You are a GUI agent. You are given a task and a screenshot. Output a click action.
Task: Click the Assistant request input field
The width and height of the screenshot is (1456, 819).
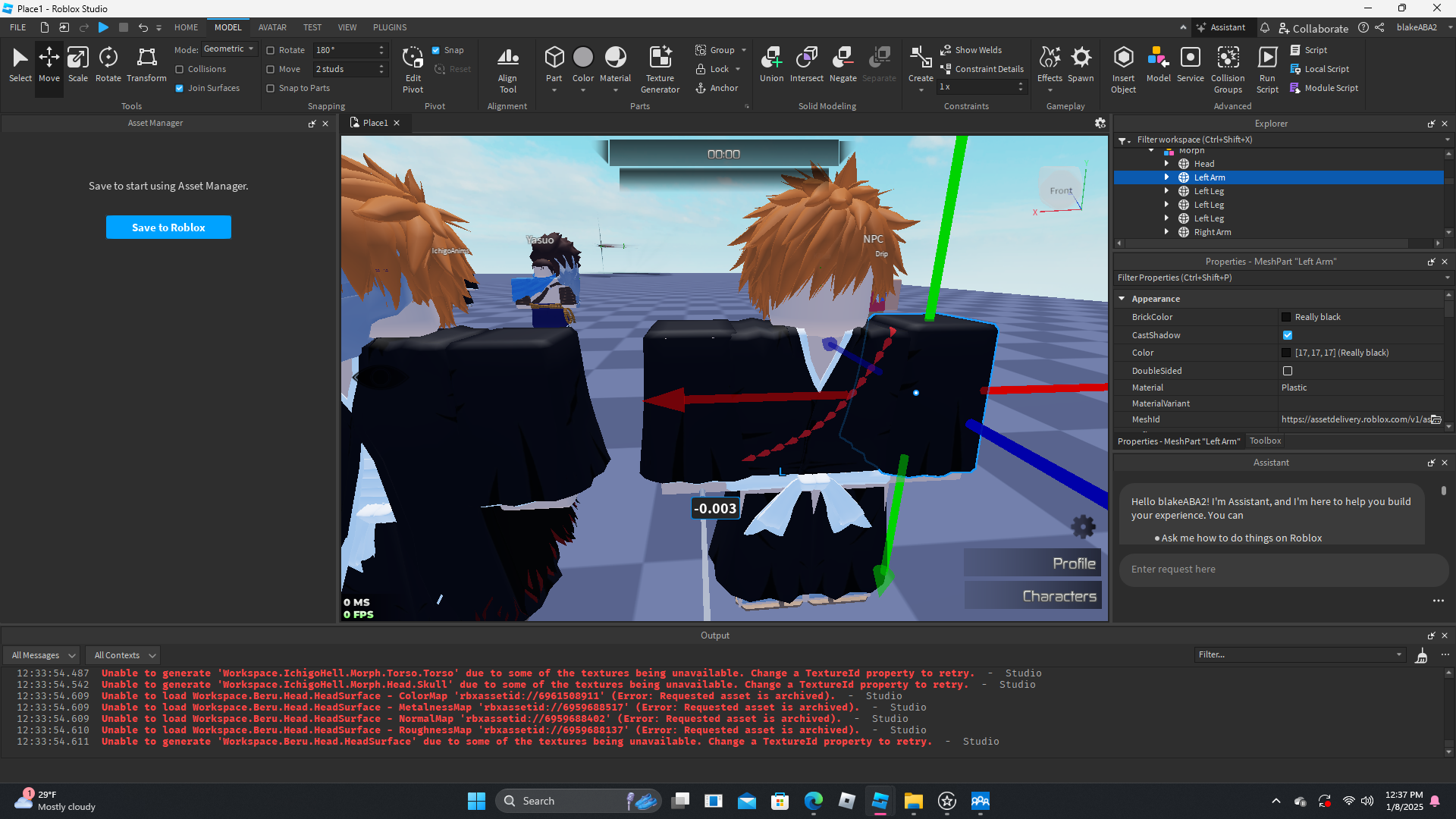click(1282, 570)
